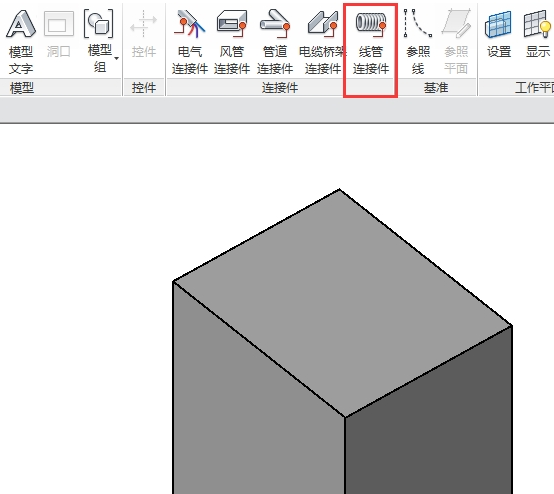The image size is (554, 494).
Task: Click the Model (模型) panel title
Action: 22,88
